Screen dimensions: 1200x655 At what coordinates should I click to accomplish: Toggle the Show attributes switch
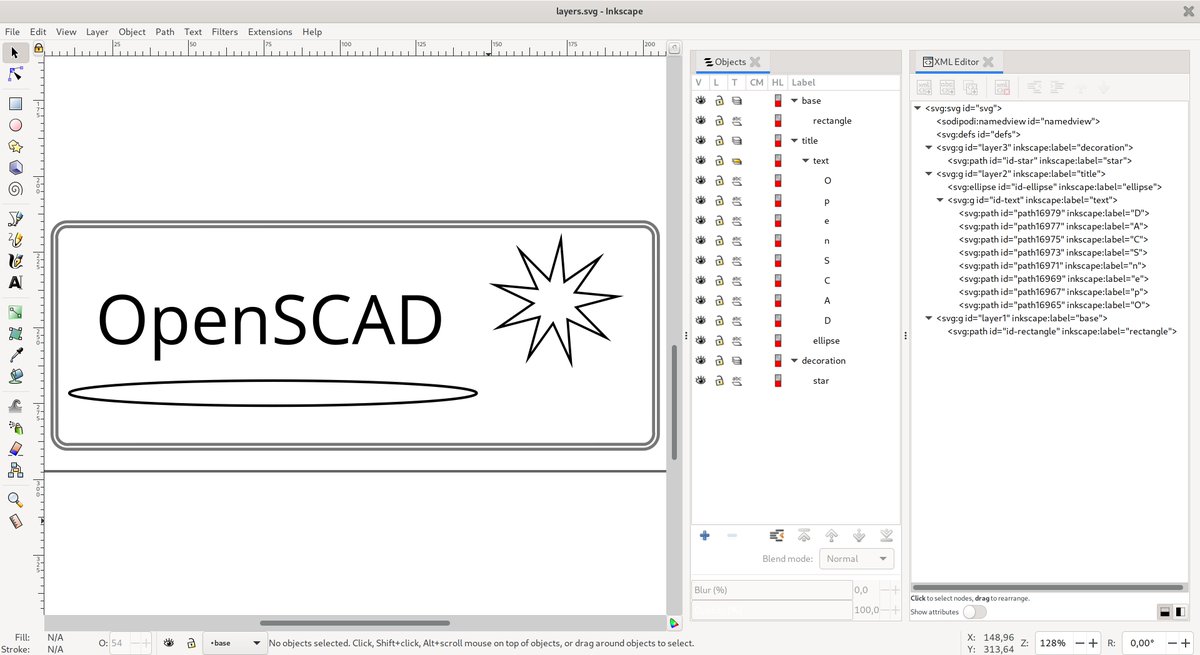pos(974,612)
